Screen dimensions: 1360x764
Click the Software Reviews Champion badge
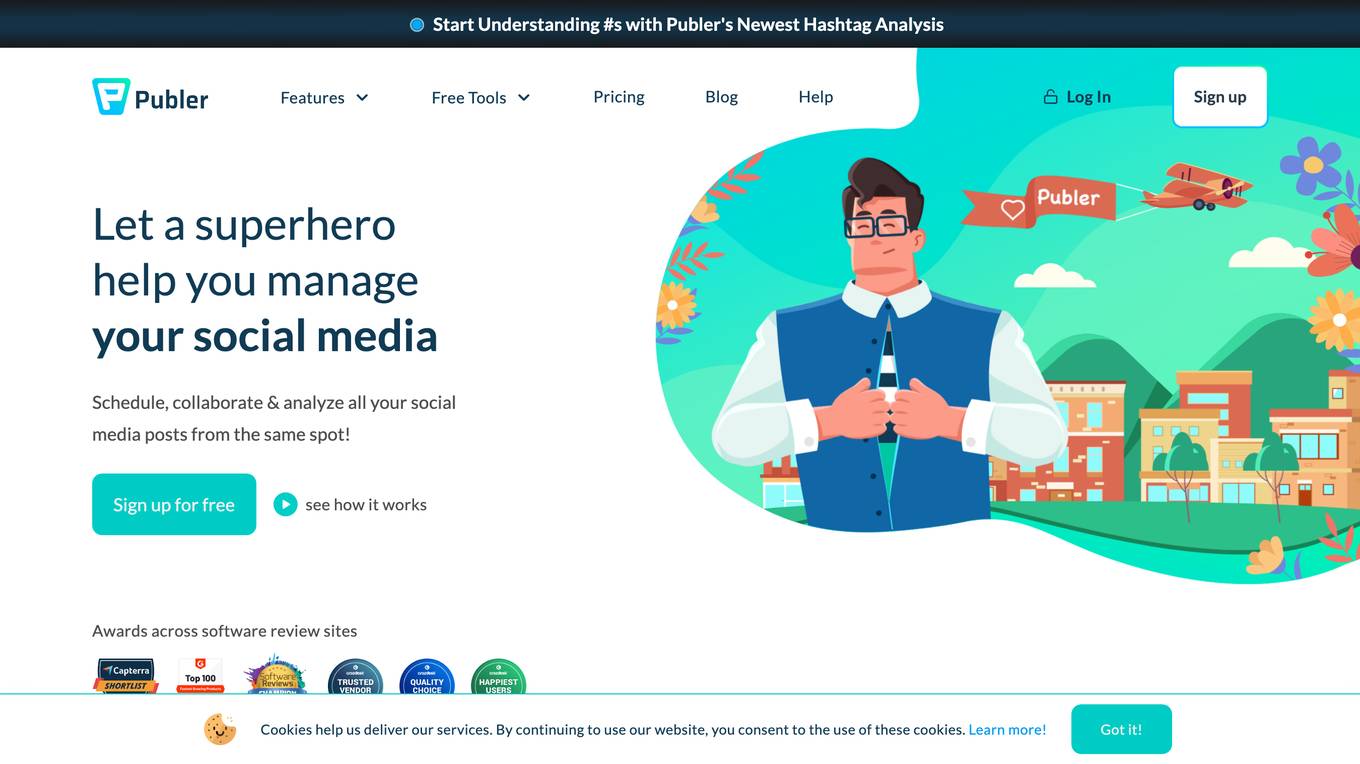[274, 676]
